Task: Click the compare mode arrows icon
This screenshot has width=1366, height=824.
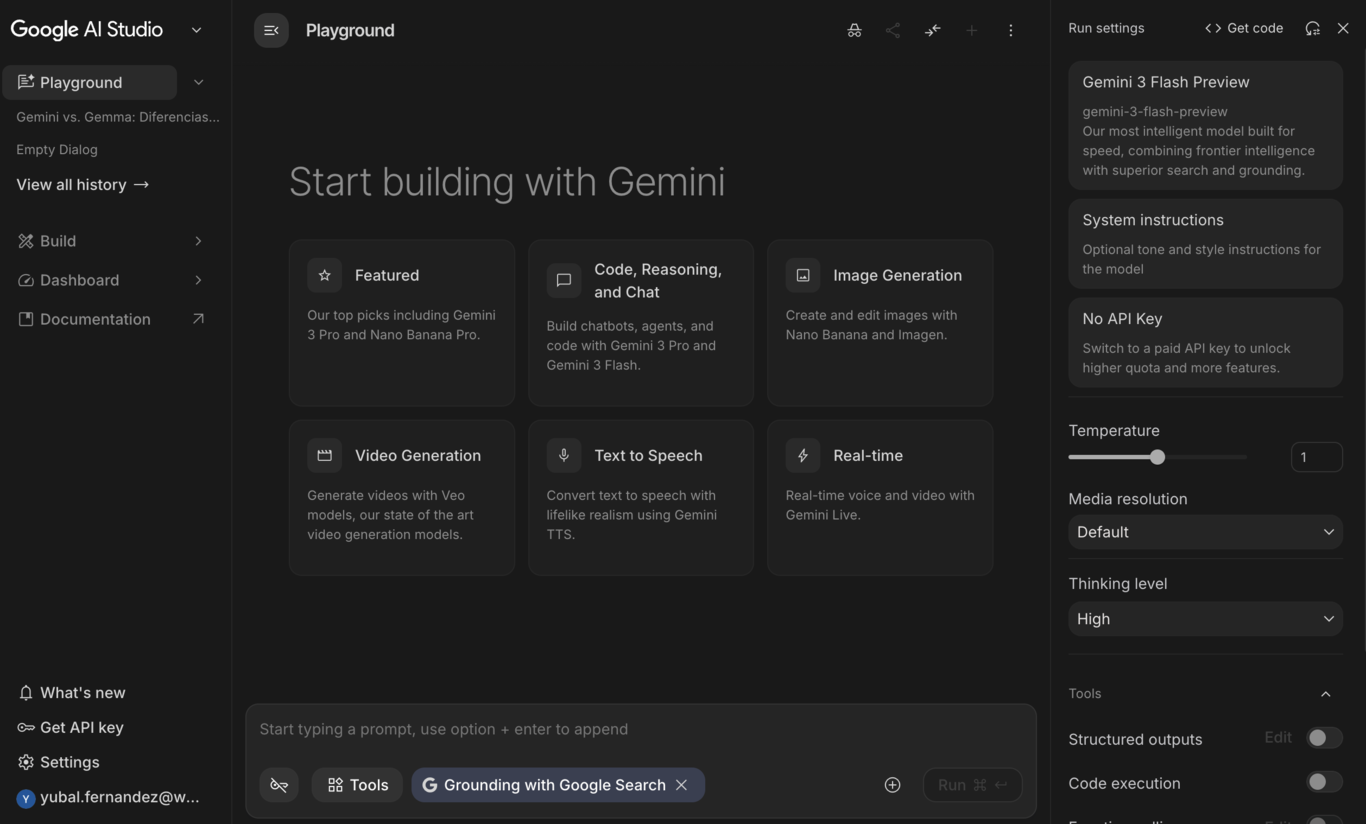Action: 932,30
